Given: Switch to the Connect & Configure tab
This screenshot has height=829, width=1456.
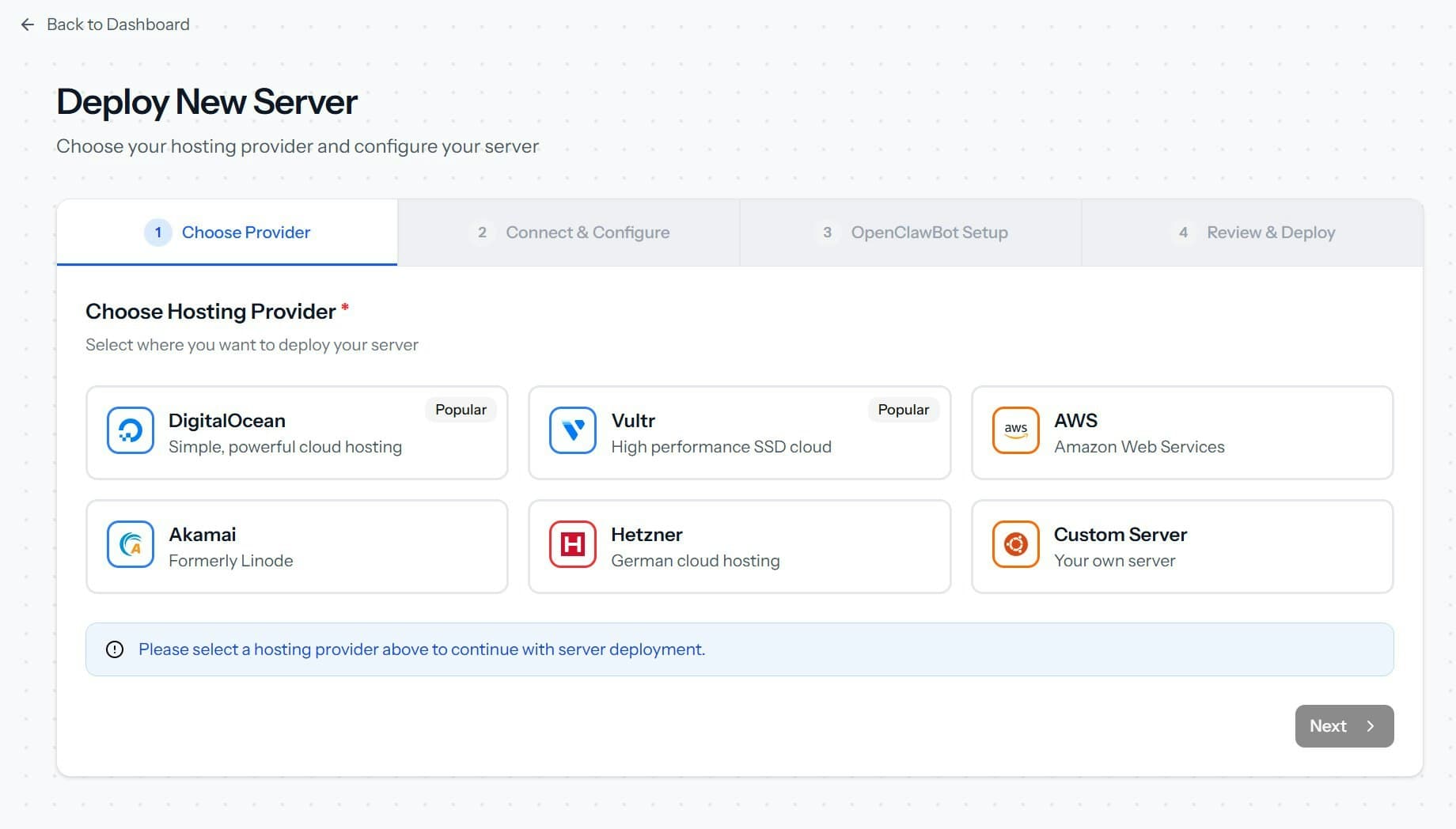Looking at the screenshot, I should [587, 232].
